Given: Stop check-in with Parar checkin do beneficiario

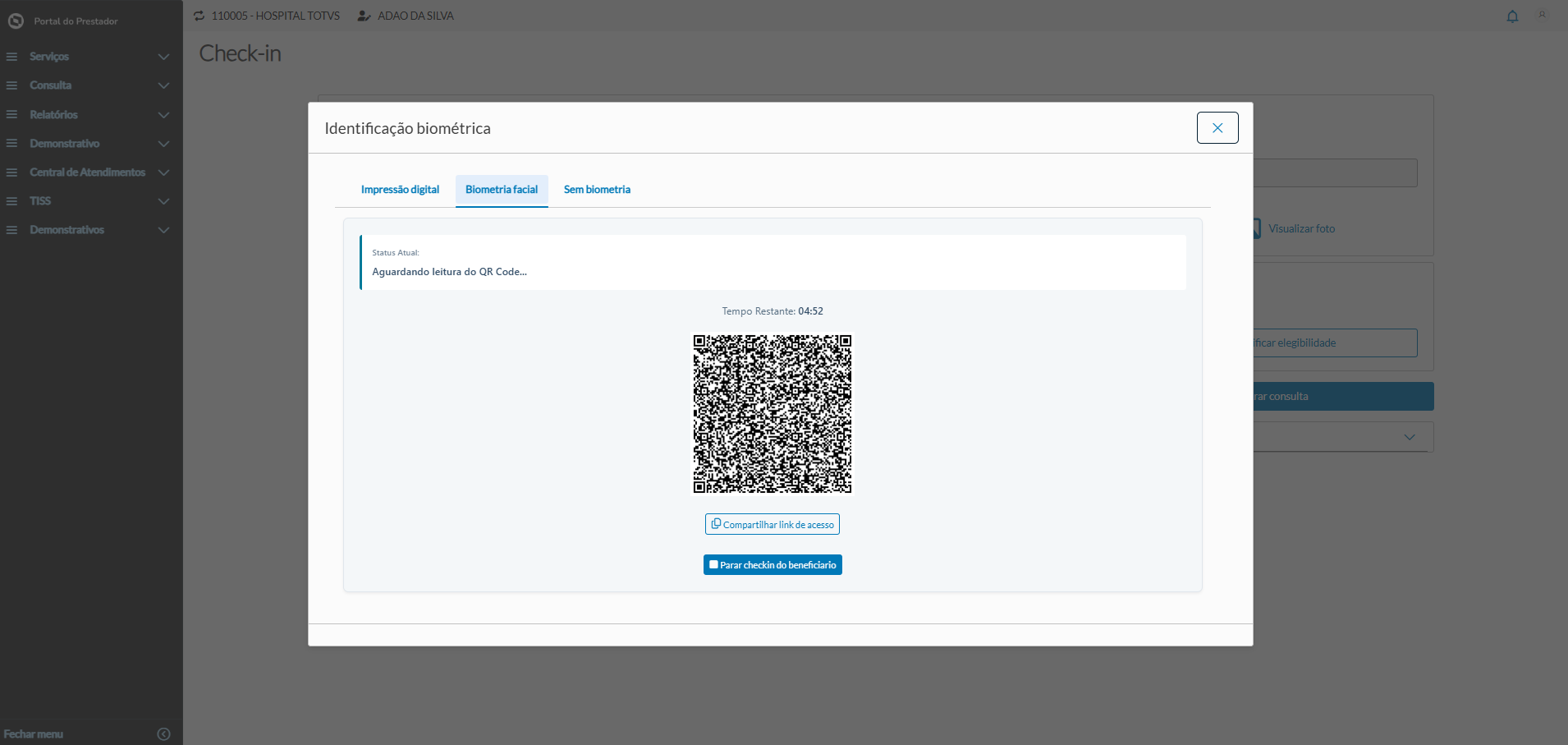Looking at the screenshot, I should pos(773,565).
